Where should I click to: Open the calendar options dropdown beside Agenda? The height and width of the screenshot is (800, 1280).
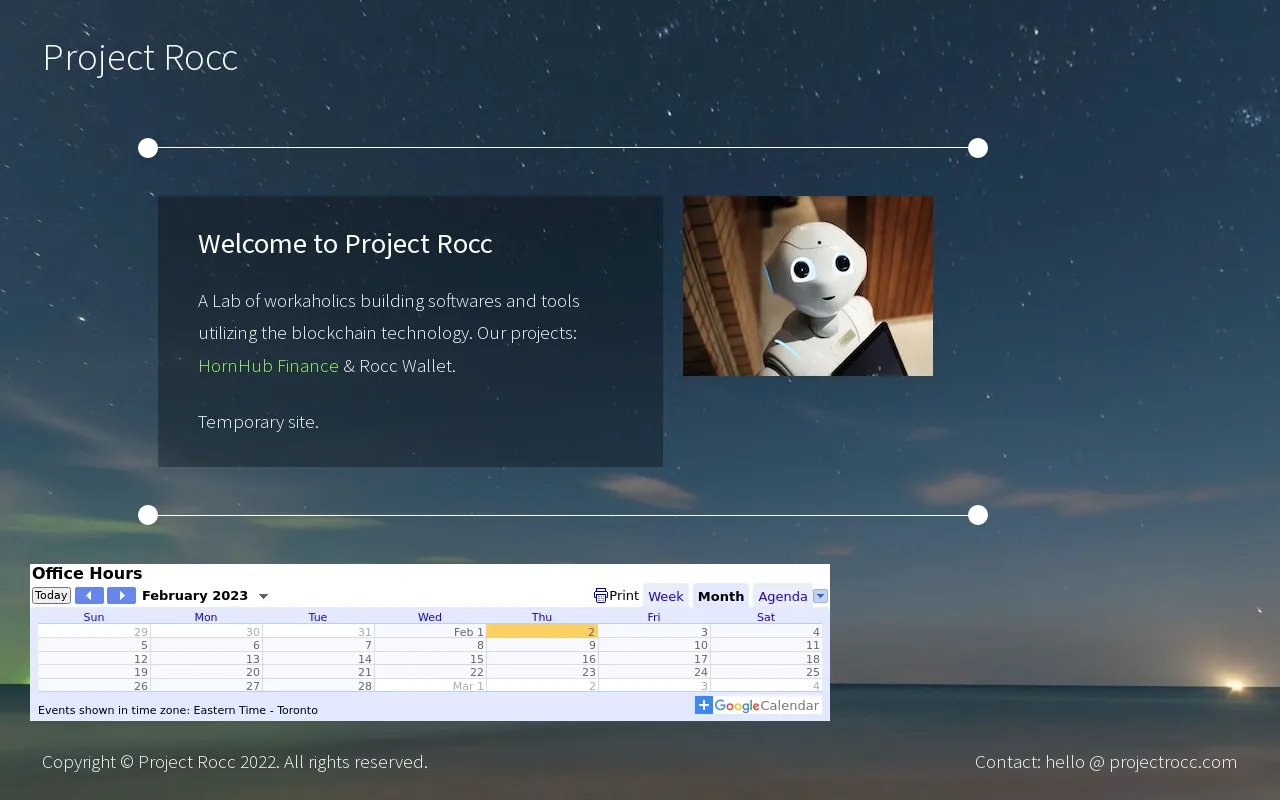(820, 596)
